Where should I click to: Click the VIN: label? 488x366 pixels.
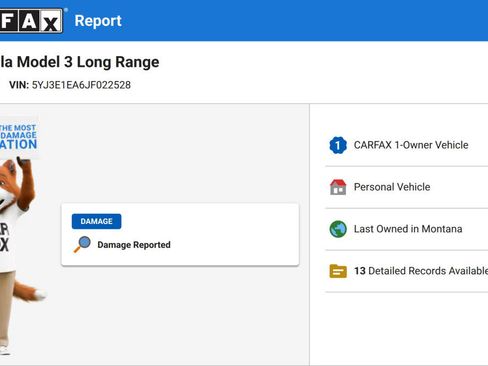click(19, 85)
